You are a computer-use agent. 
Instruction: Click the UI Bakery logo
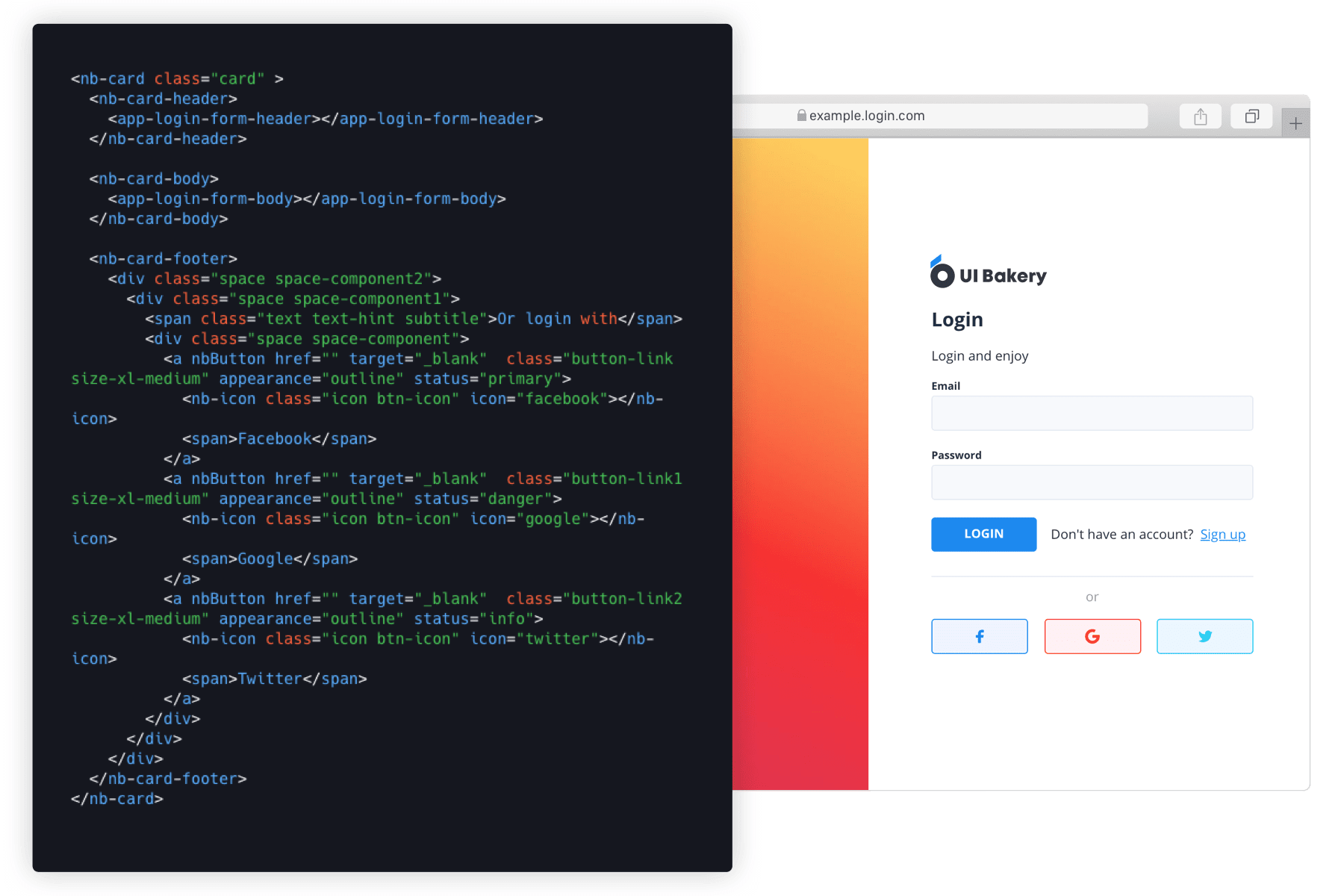[988, 275]
